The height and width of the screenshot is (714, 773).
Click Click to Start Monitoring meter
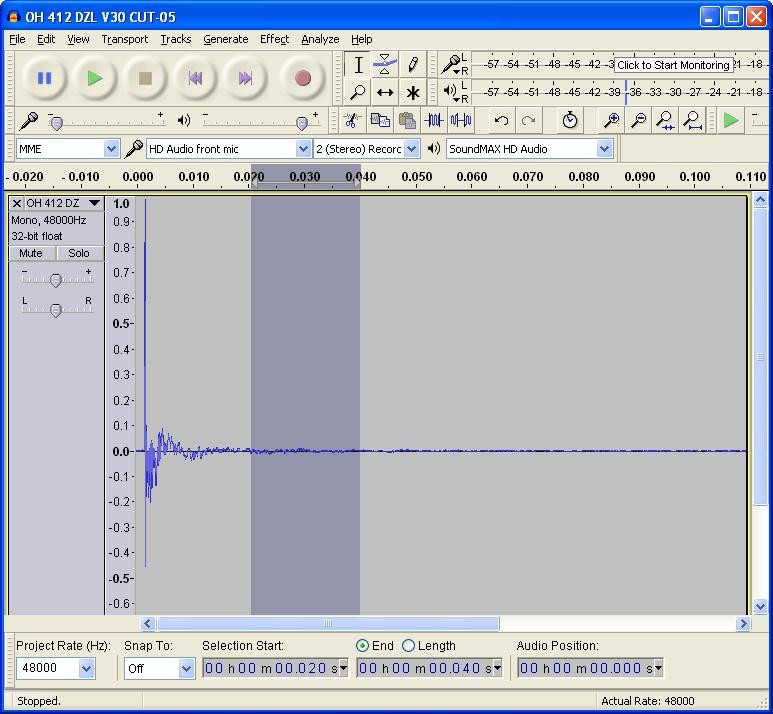point(673,65)
